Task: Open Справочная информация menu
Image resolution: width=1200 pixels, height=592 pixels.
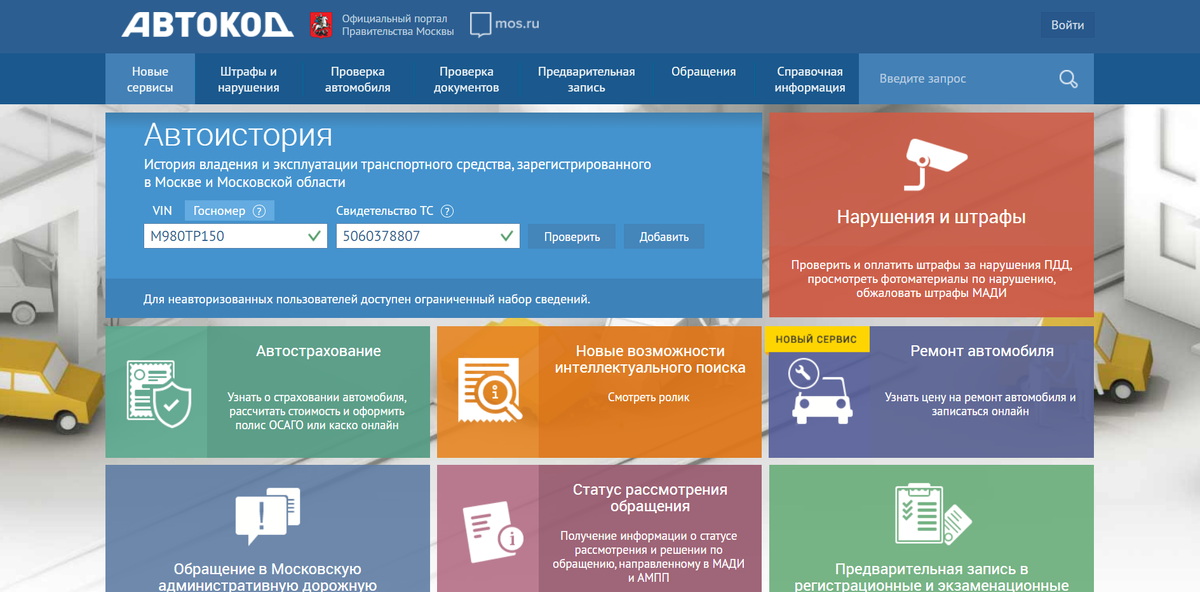Action: pos(810,79)
